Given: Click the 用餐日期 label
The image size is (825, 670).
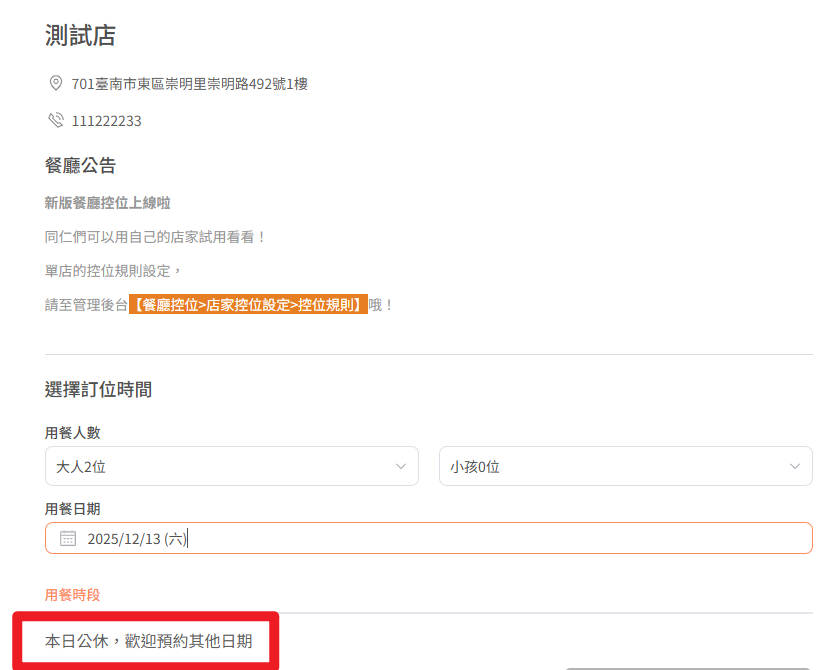Looking at the screenshot, I should [72, 509].
